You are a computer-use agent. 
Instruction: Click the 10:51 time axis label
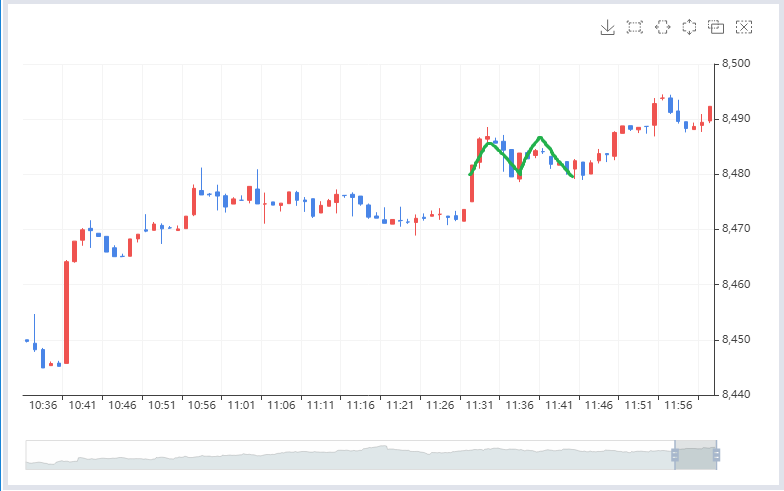tap(162, 406)
